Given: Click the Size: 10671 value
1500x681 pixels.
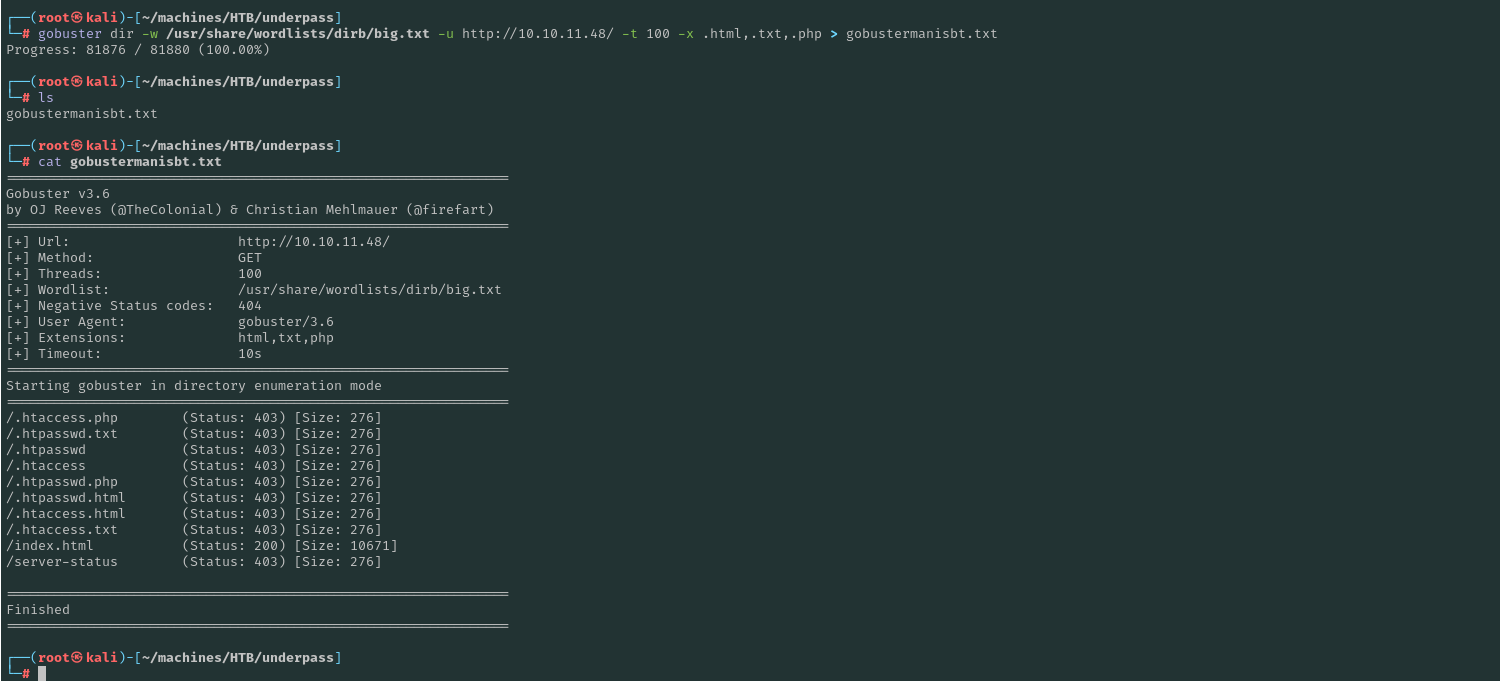Looking at the screenshot, I should (x=345, y=546).
